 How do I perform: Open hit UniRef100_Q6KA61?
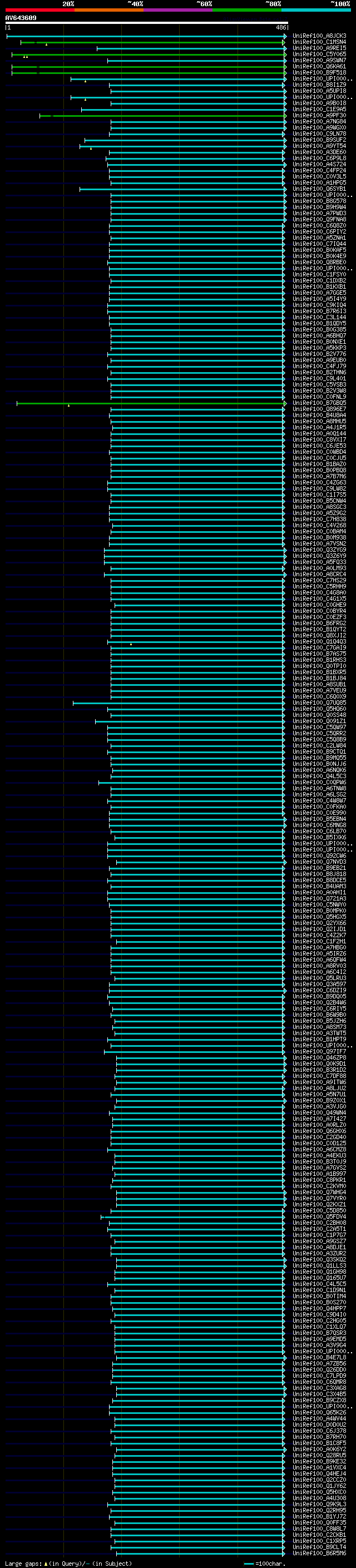tap(319, 66)
